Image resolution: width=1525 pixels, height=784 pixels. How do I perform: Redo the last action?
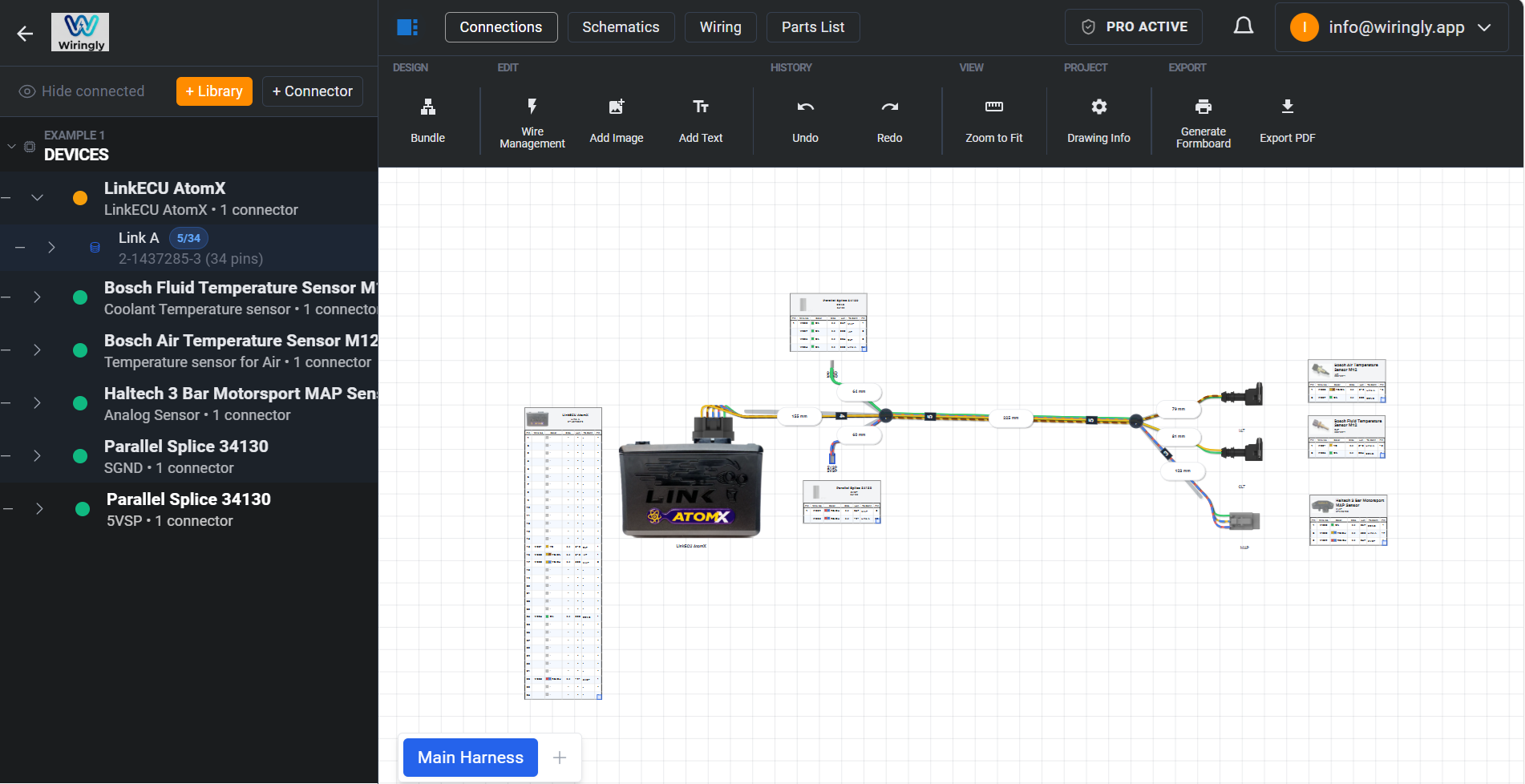click(x=889, y=120)
